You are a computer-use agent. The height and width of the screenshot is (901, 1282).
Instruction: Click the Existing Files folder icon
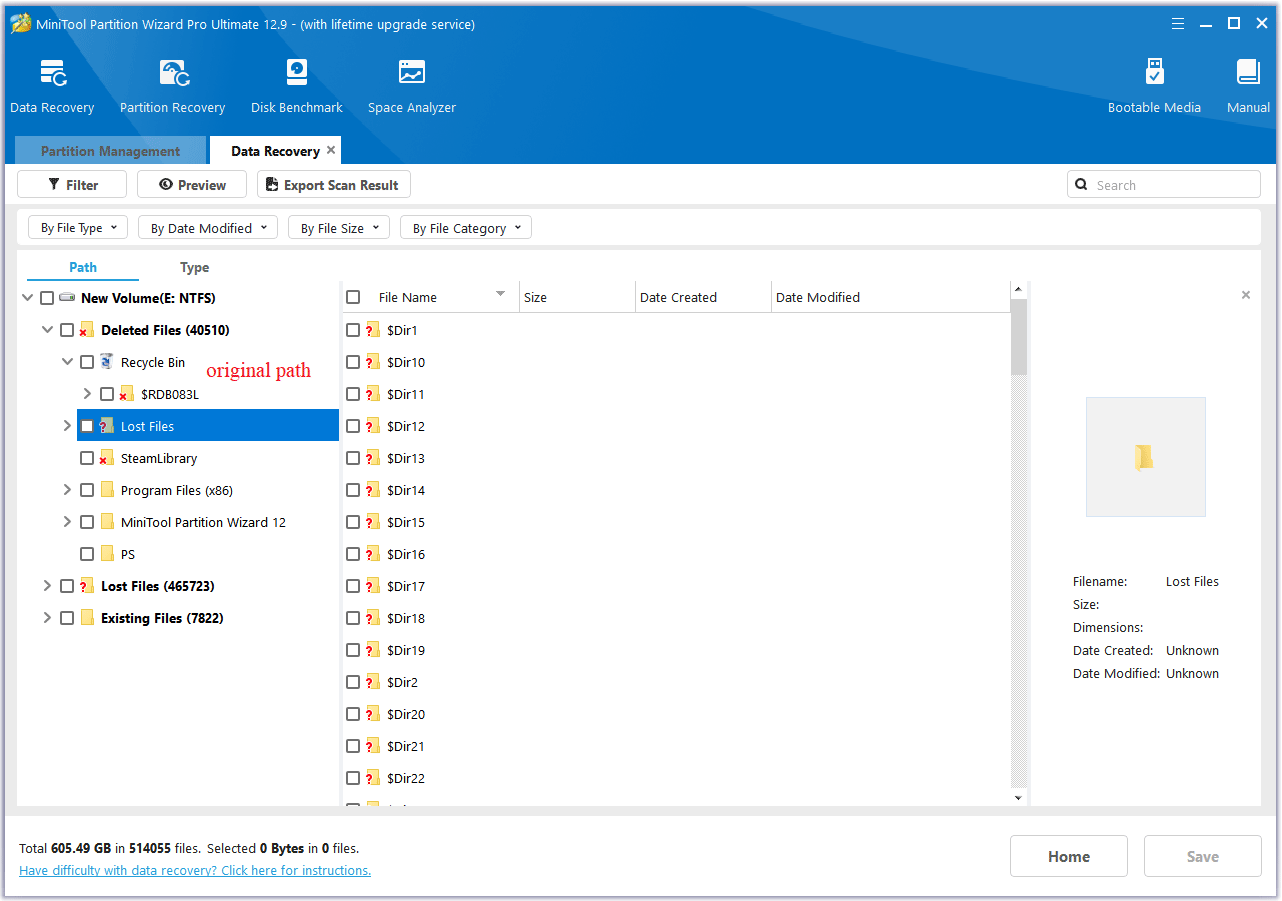point(87,618)
